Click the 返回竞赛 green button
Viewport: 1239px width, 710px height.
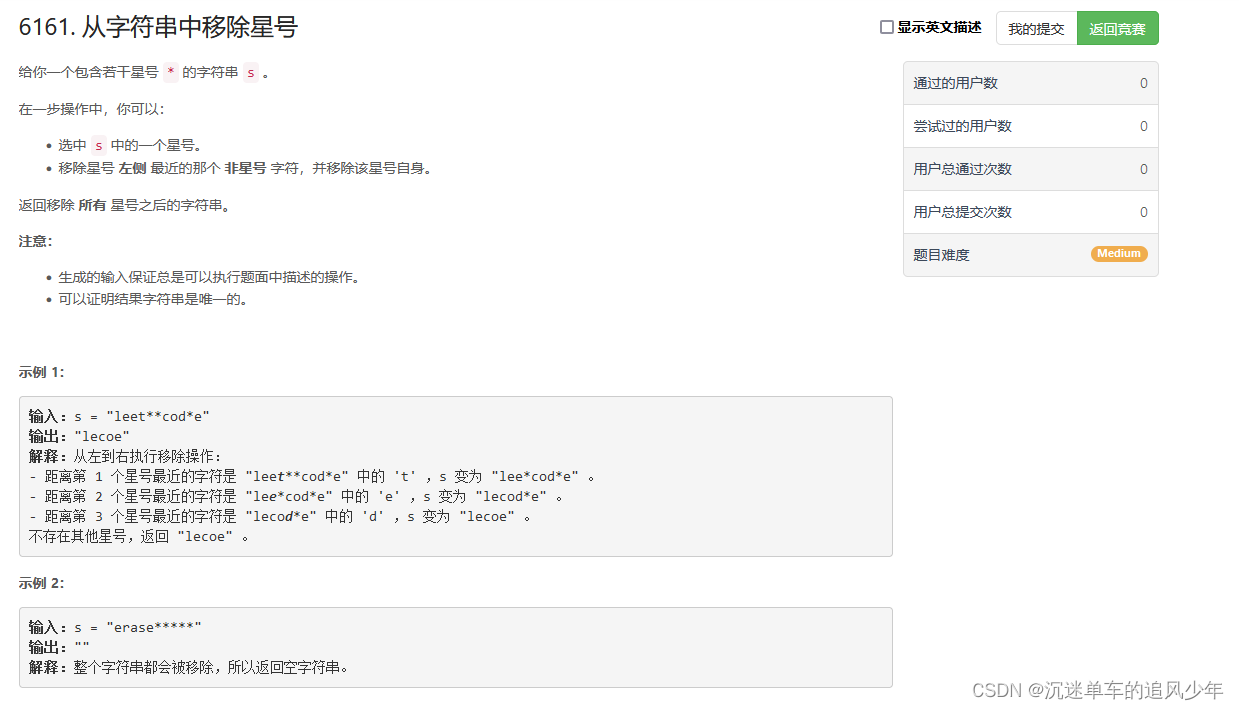point(1117,28)
